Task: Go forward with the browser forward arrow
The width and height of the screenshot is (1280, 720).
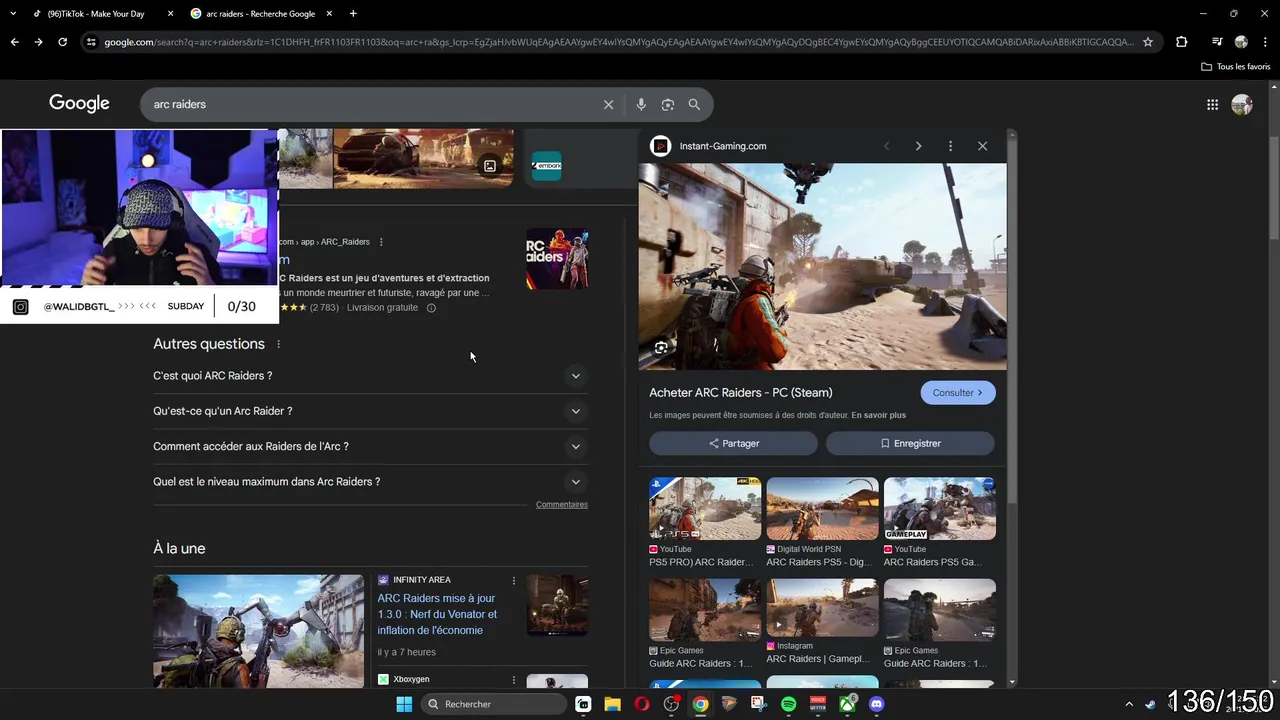Action: pyautogui.click(x=38, y=42)
